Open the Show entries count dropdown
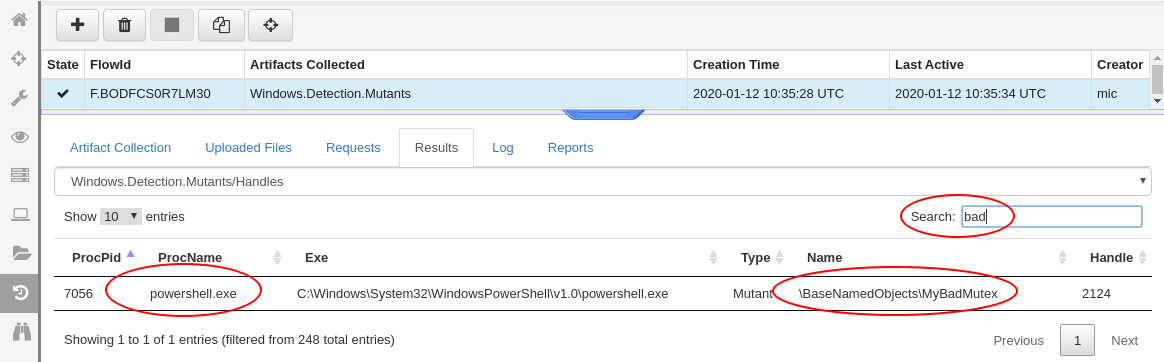 click(121, 217)
